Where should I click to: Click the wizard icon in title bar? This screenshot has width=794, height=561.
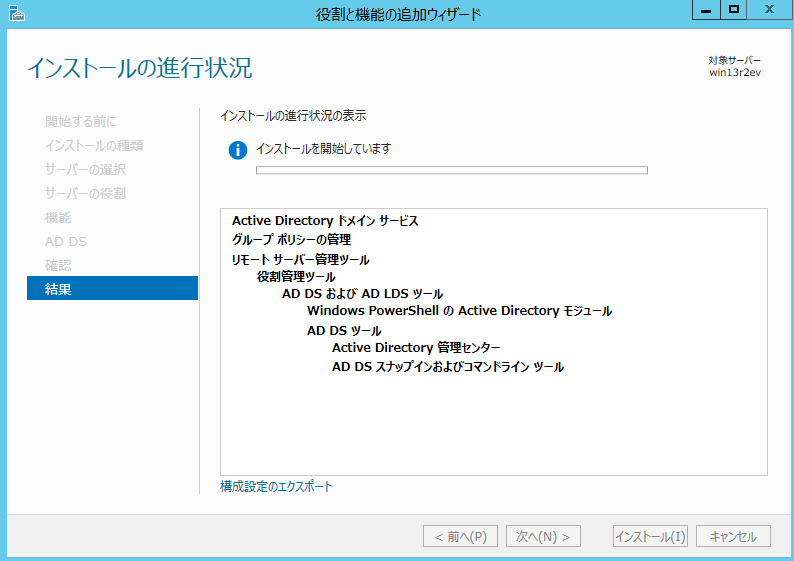pos(12,12)
